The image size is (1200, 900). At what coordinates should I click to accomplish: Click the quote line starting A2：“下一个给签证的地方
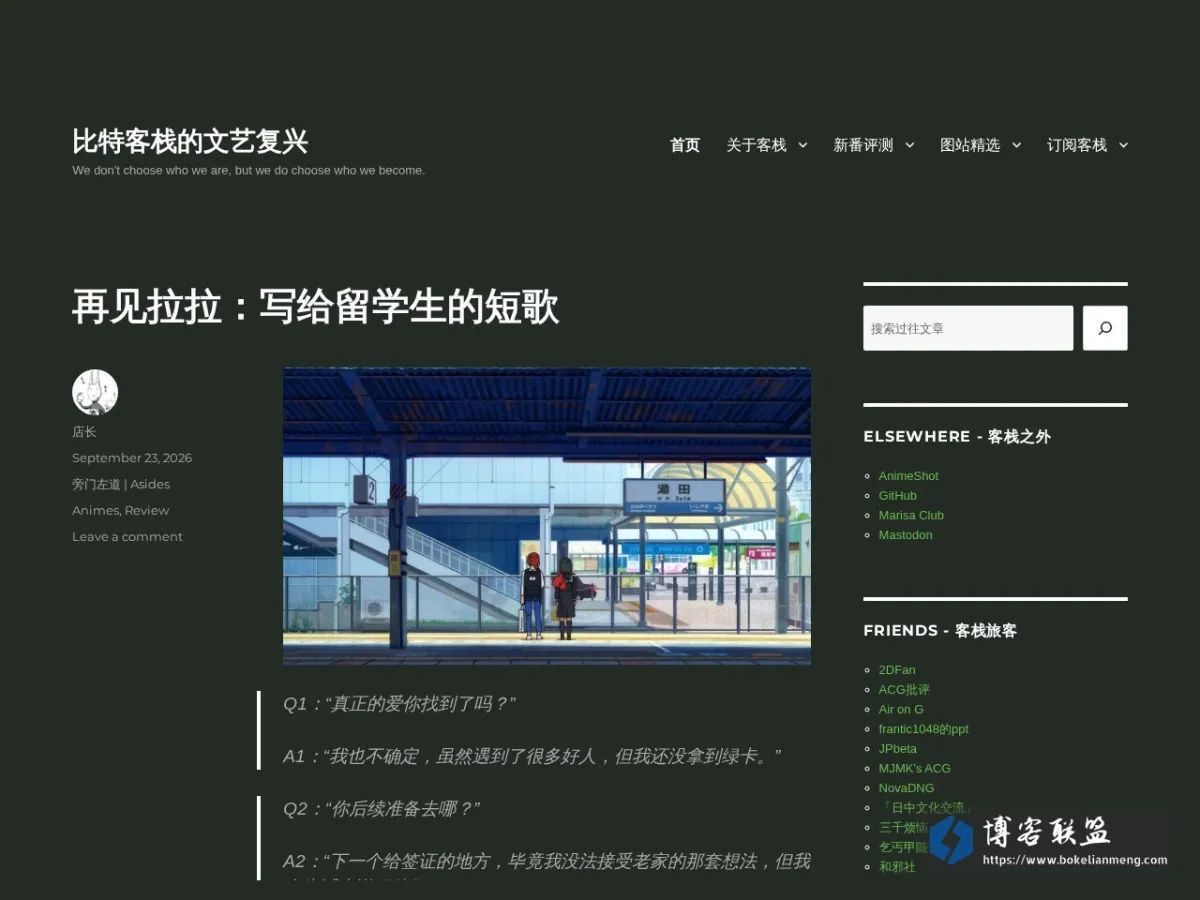(547, 861)
